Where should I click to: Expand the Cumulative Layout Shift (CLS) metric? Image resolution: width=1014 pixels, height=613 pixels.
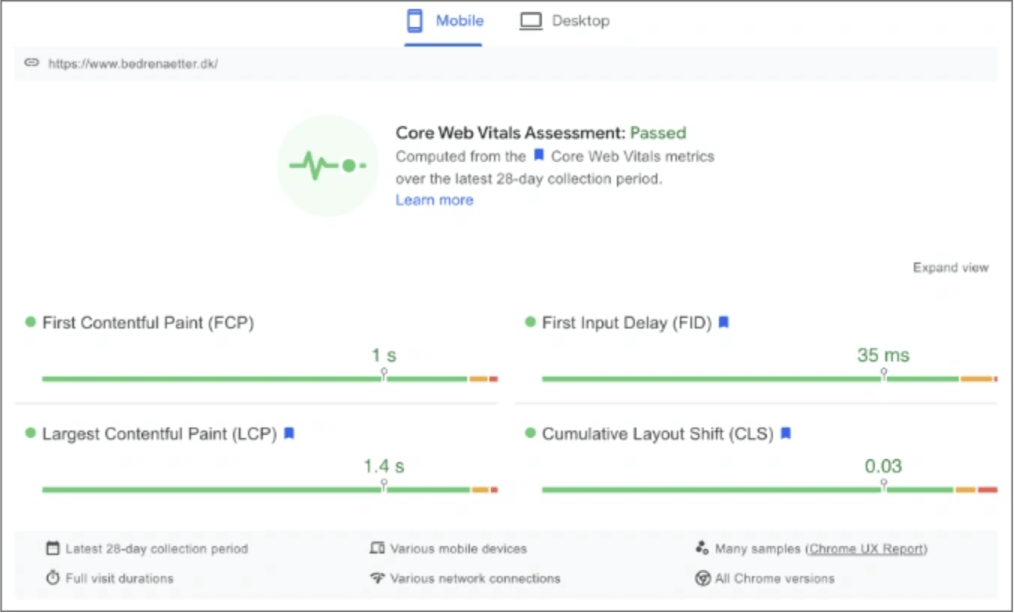[x=657, y=434]
